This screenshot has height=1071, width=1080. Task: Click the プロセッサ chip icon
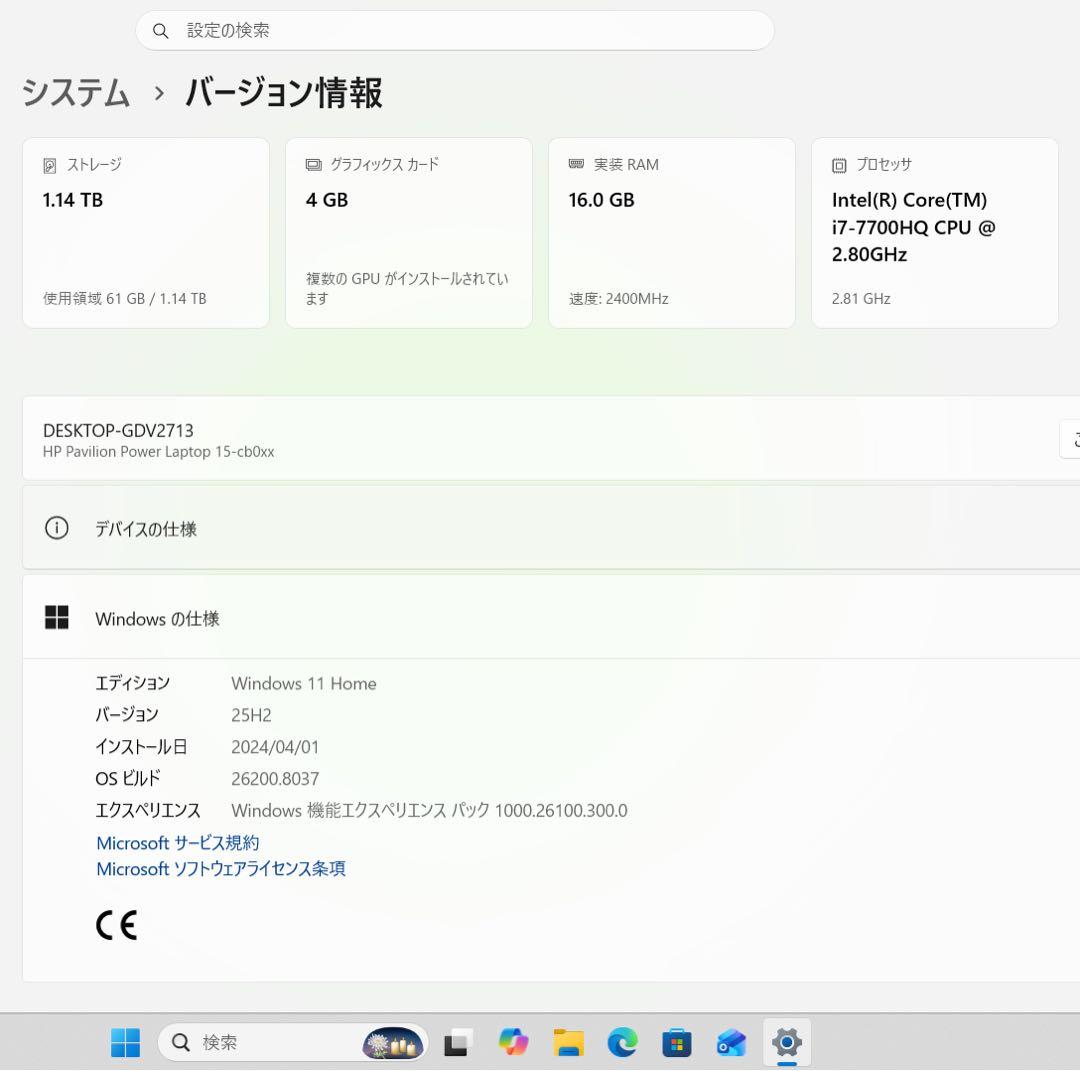coord(839,165)
